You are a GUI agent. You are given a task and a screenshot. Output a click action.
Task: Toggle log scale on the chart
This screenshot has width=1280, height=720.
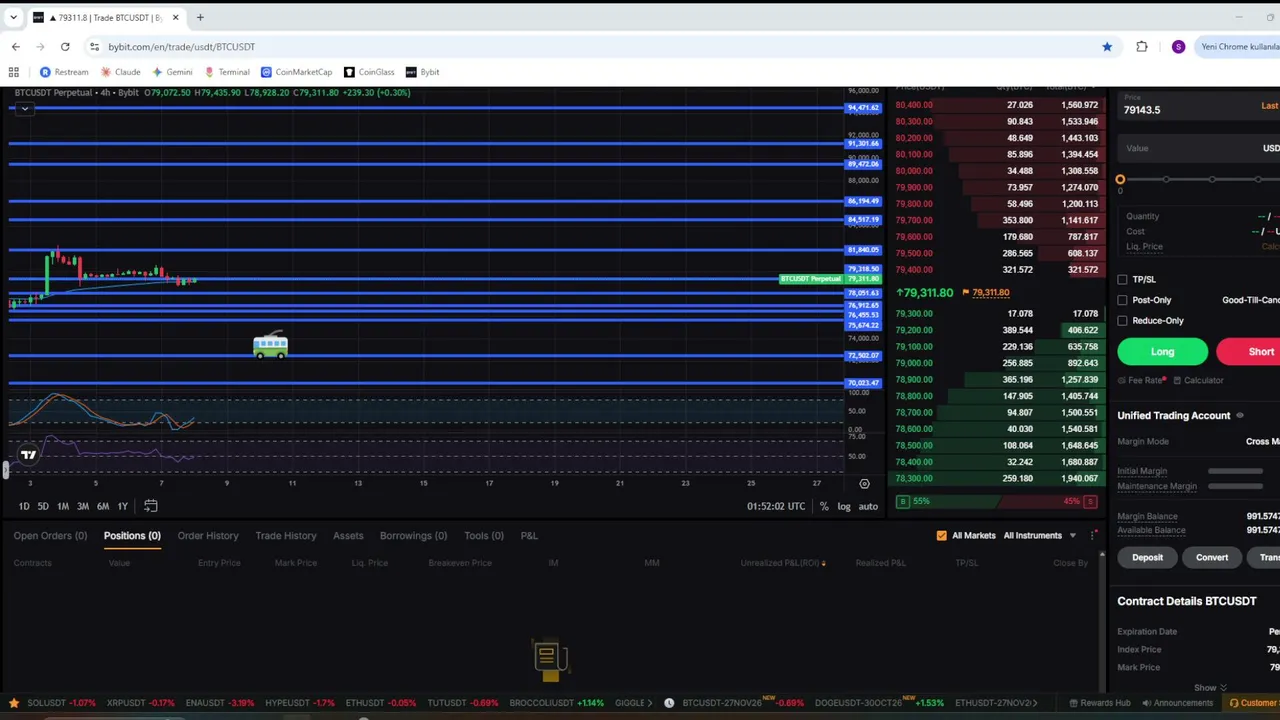(844, 506)
